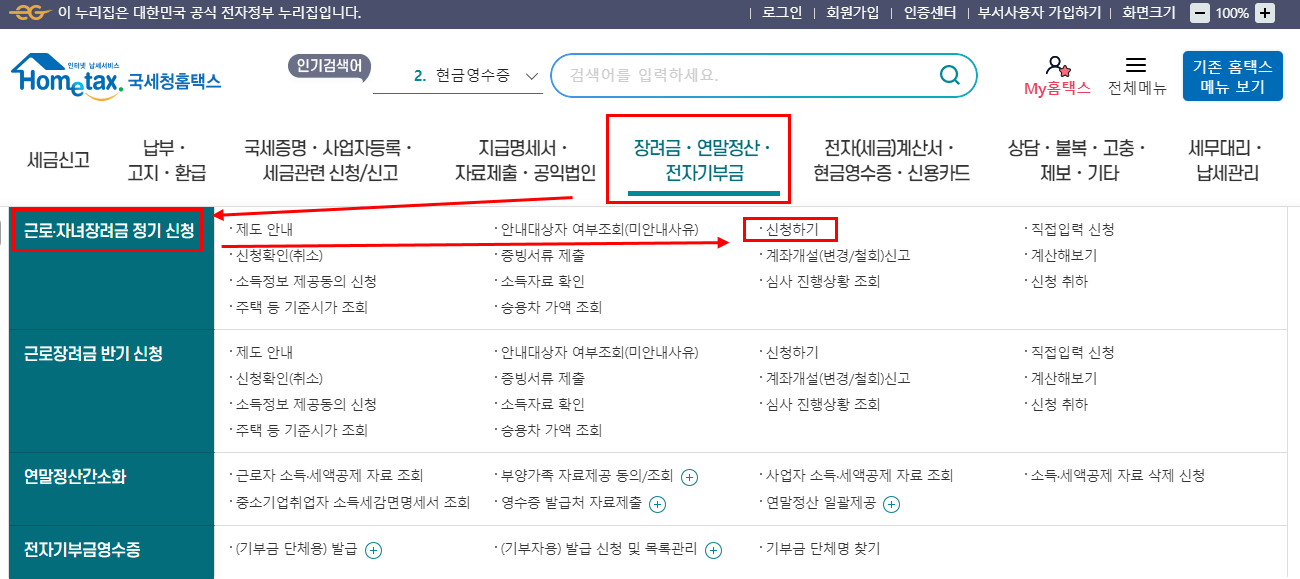Click the highlighted 신청하기 link
The height and width of the screenshot is (579, 1300).
(790, 229)
